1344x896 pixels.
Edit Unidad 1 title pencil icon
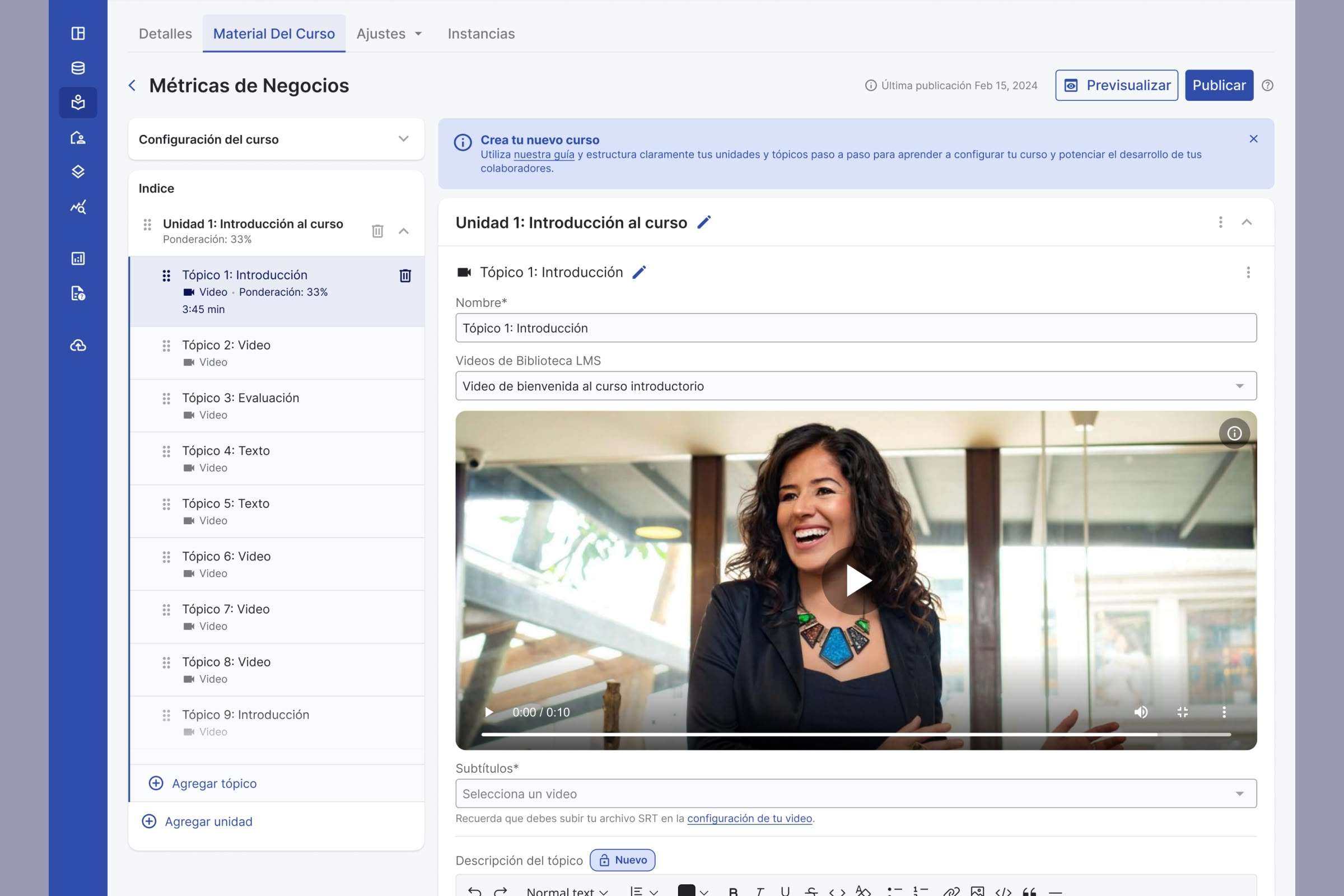click(703, 222)
